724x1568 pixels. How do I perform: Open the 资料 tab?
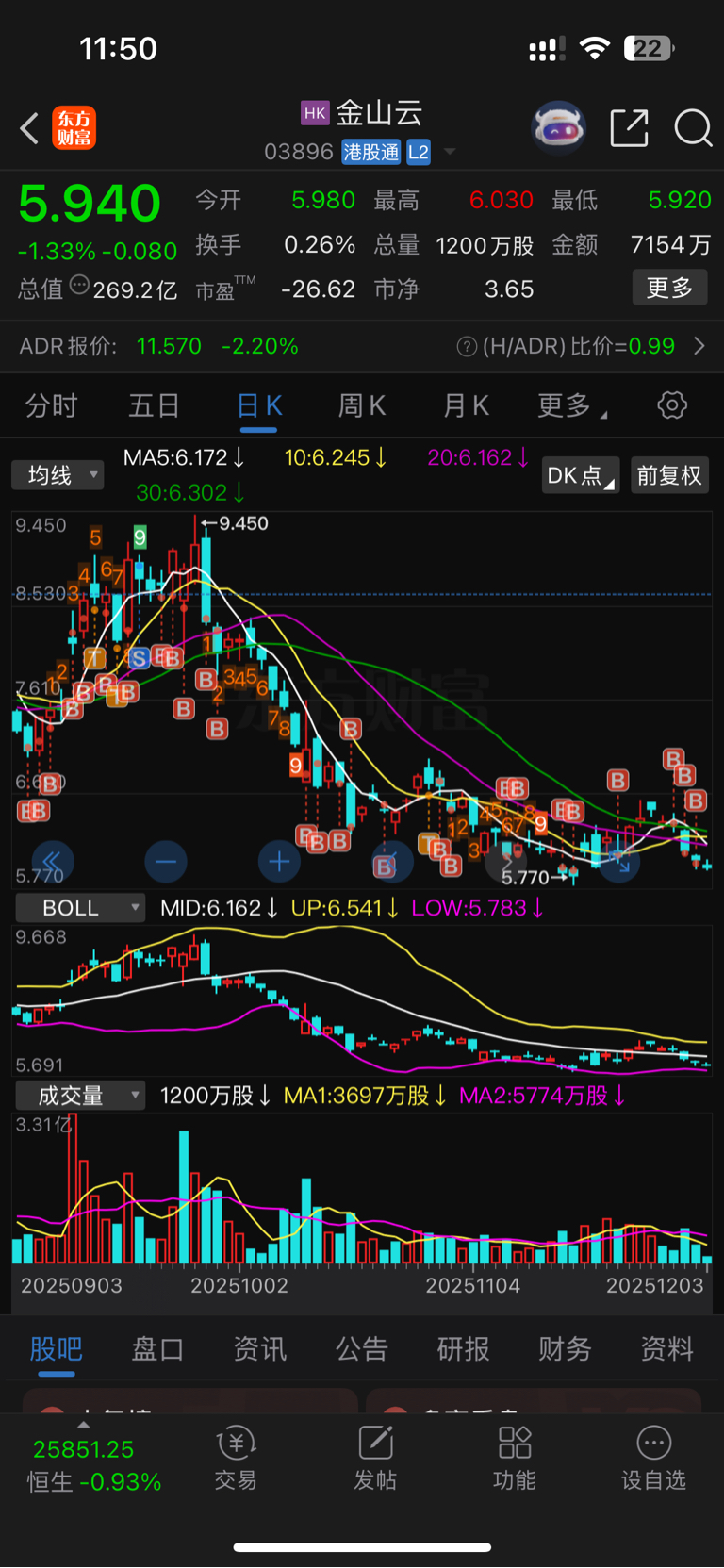667,1349
